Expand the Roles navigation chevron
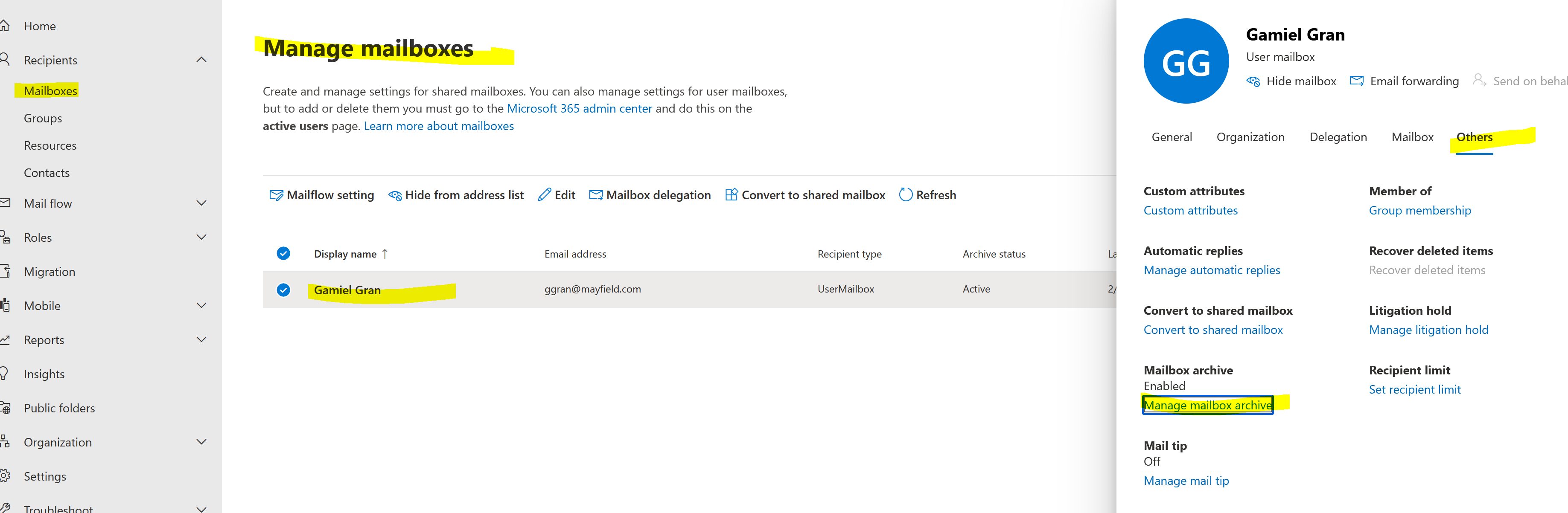 (201, 238)
